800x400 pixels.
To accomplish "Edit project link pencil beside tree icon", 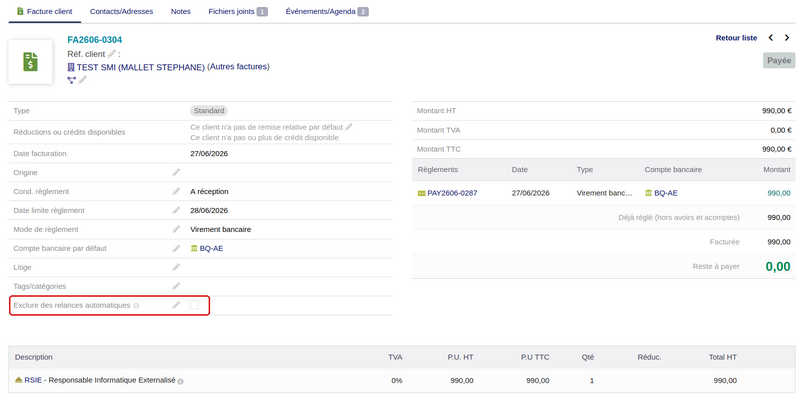I will (x=83, y=80).
